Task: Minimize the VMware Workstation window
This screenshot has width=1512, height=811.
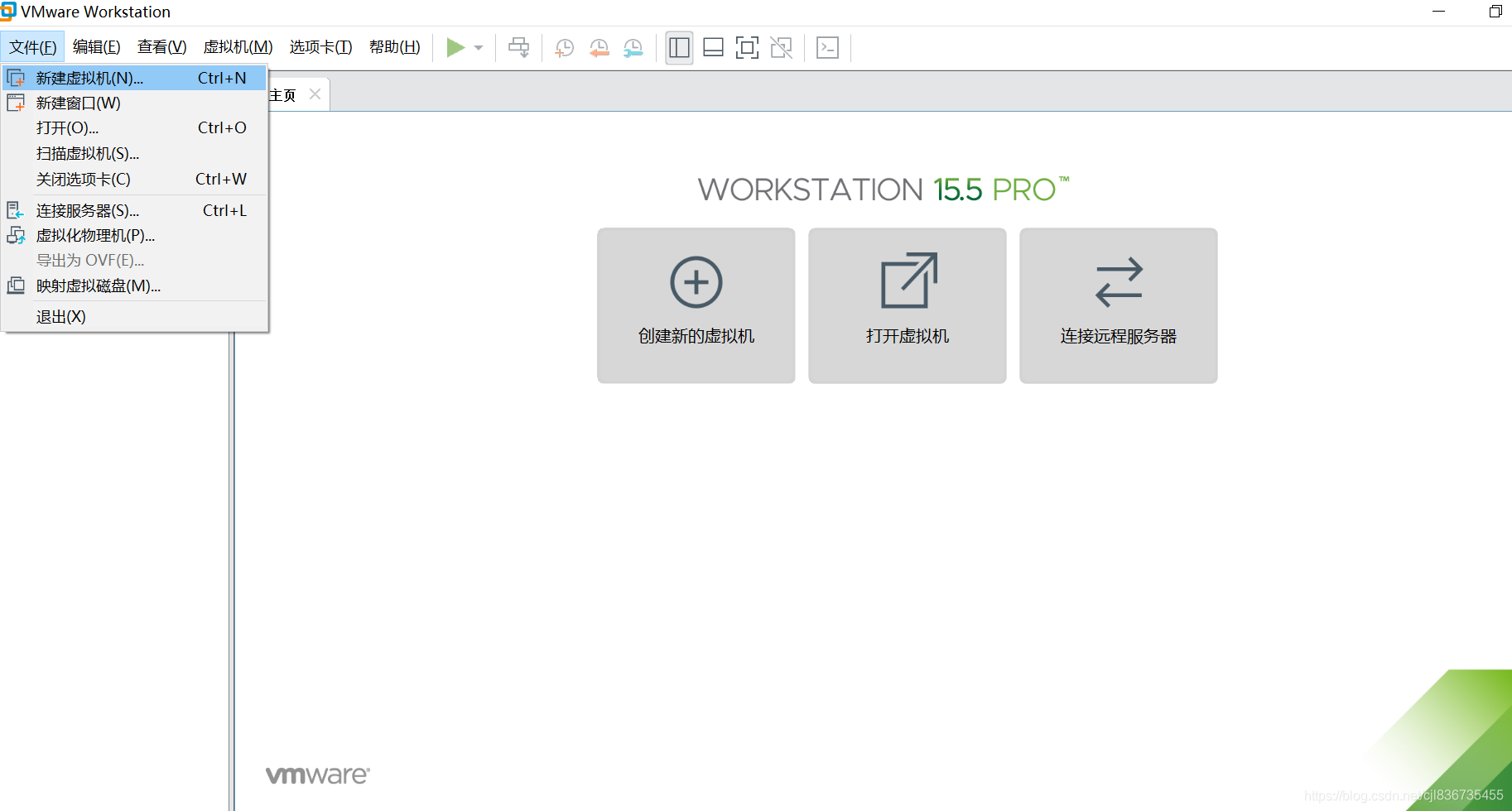Action: 1439,12
